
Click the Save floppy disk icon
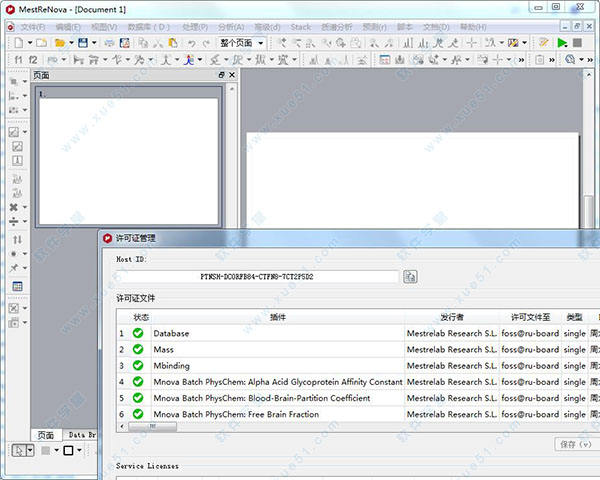83,43
